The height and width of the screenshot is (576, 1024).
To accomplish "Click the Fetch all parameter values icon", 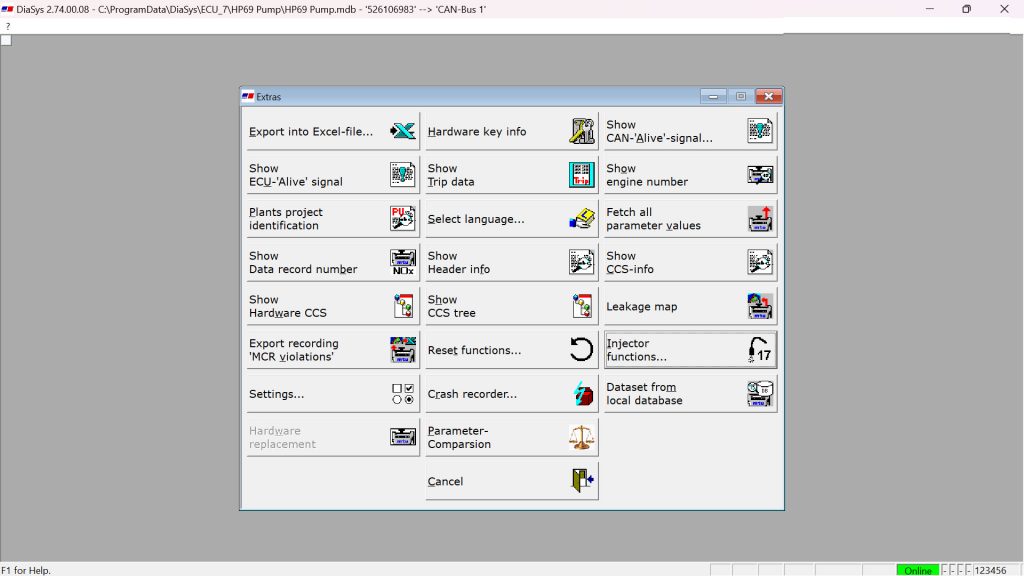I will (760, 219).
